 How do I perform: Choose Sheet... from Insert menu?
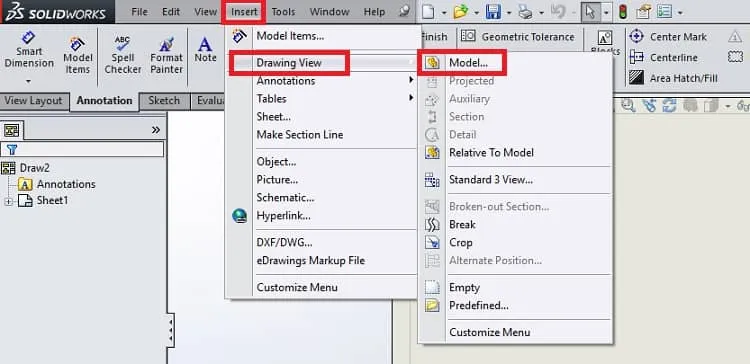pyautogui.click(x=274, y=117)
